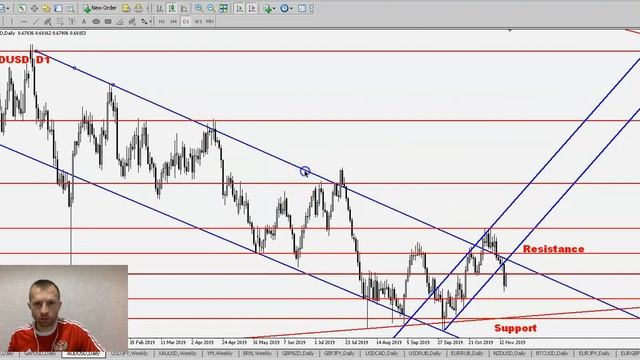This screenshot has width=640, height=360.
Task: Click the 21 Oct 2019 date label
Action: [x=480, y=342]
